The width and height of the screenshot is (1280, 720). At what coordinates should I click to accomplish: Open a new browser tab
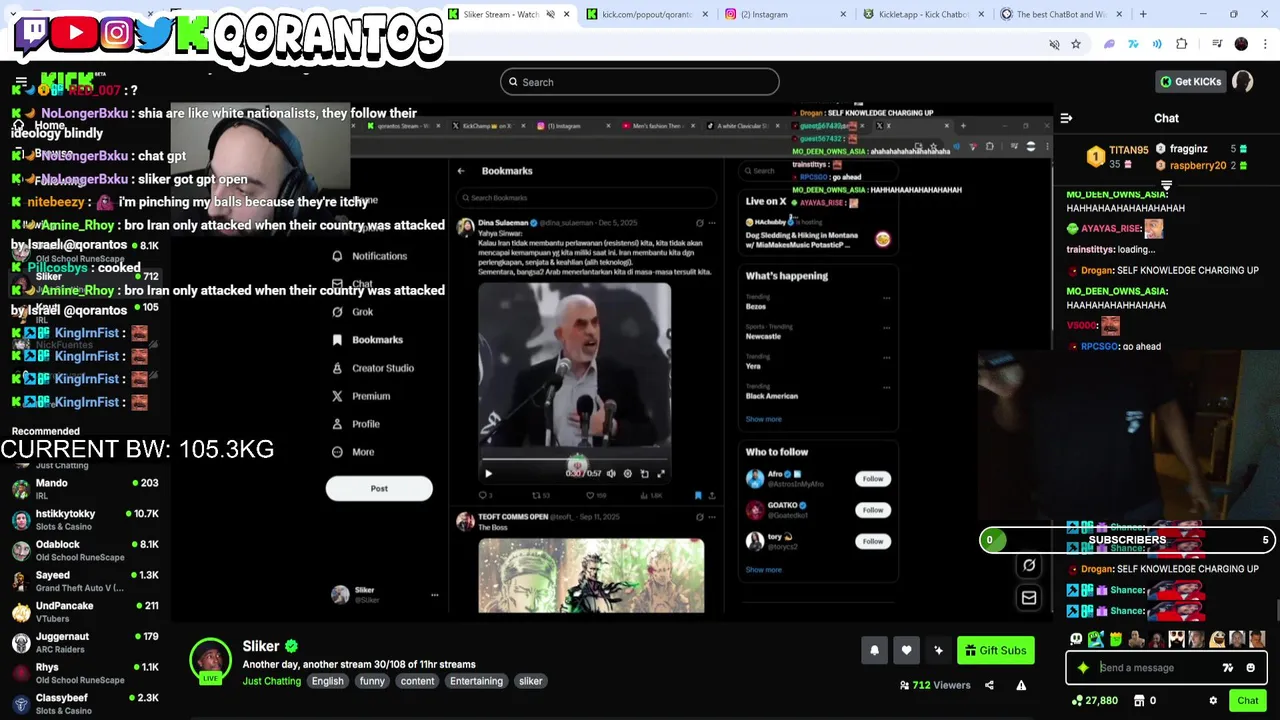pos(1143,14)
